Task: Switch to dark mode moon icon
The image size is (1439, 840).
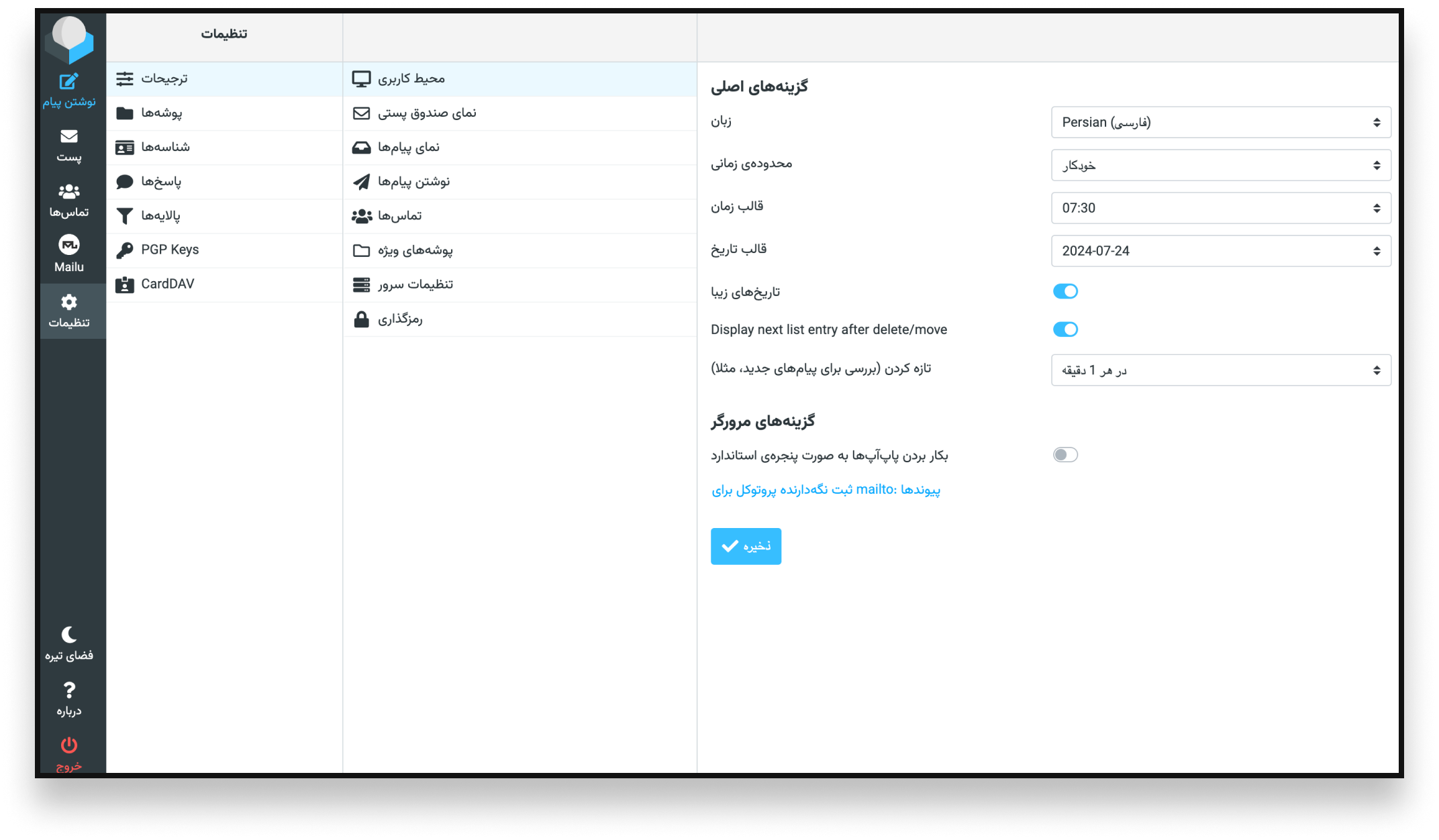Action: click(x=68, y=635)
